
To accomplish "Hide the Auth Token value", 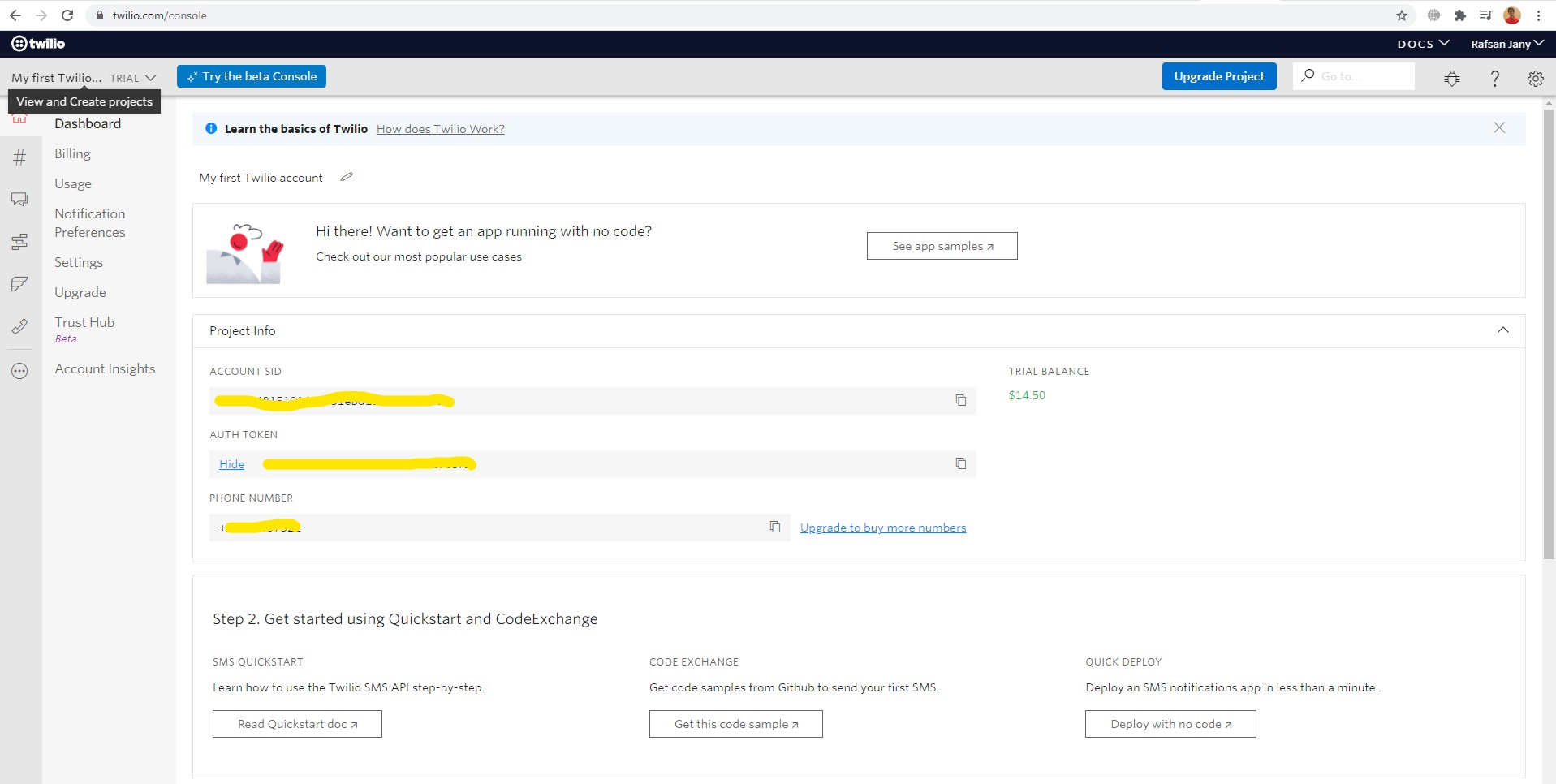I will 231,463.
